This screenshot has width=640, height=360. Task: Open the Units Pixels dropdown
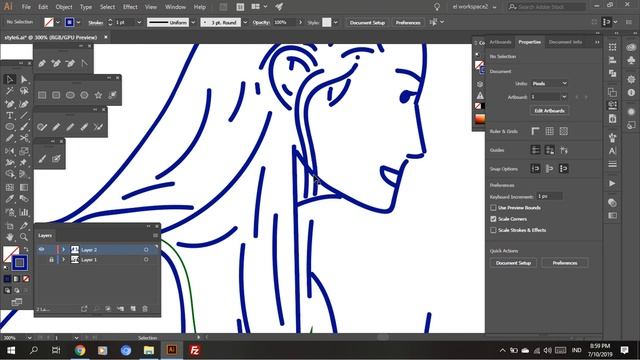tap(549, 84)
